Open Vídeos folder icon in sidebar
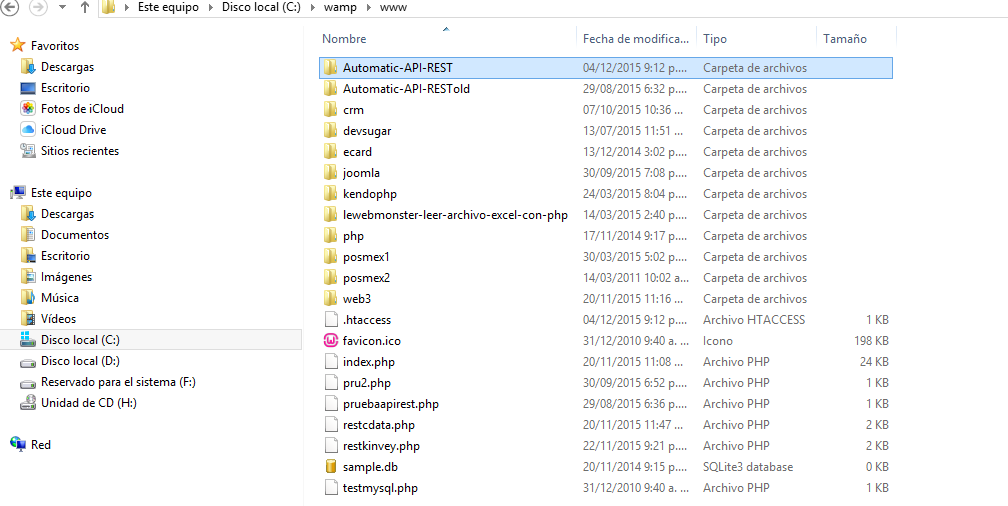The height and width of the screenshot is (506, 1008). (28, 319)
